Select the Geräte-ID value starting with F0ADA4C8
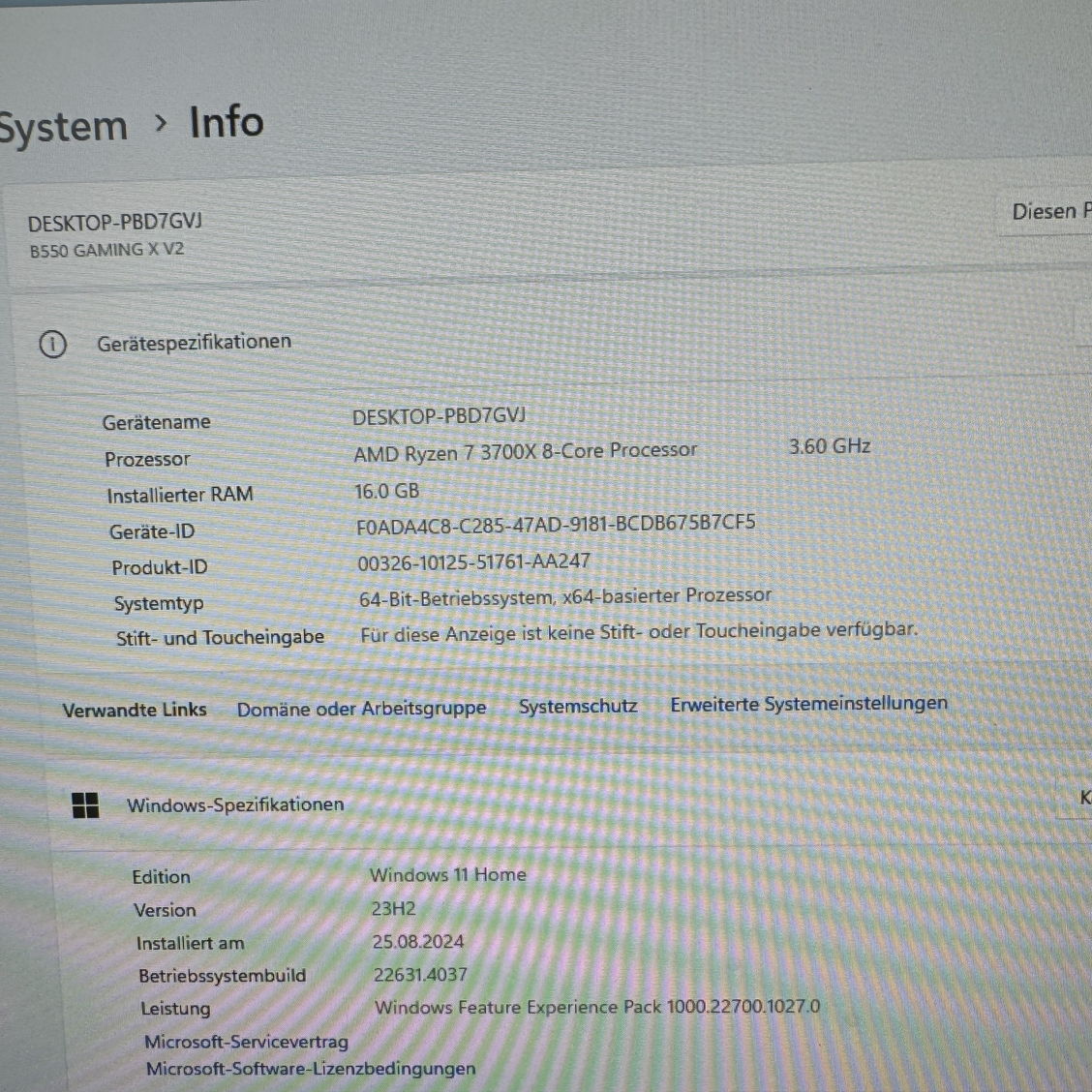 pyautogui.click(x=556, y=524)
